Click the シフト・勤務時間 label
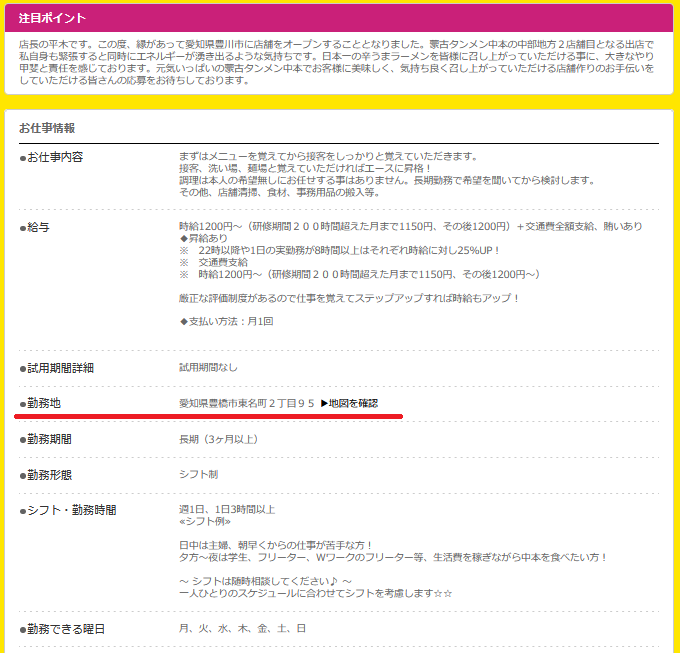The width and height of the screenshot is (680, 653). (71, 510)
